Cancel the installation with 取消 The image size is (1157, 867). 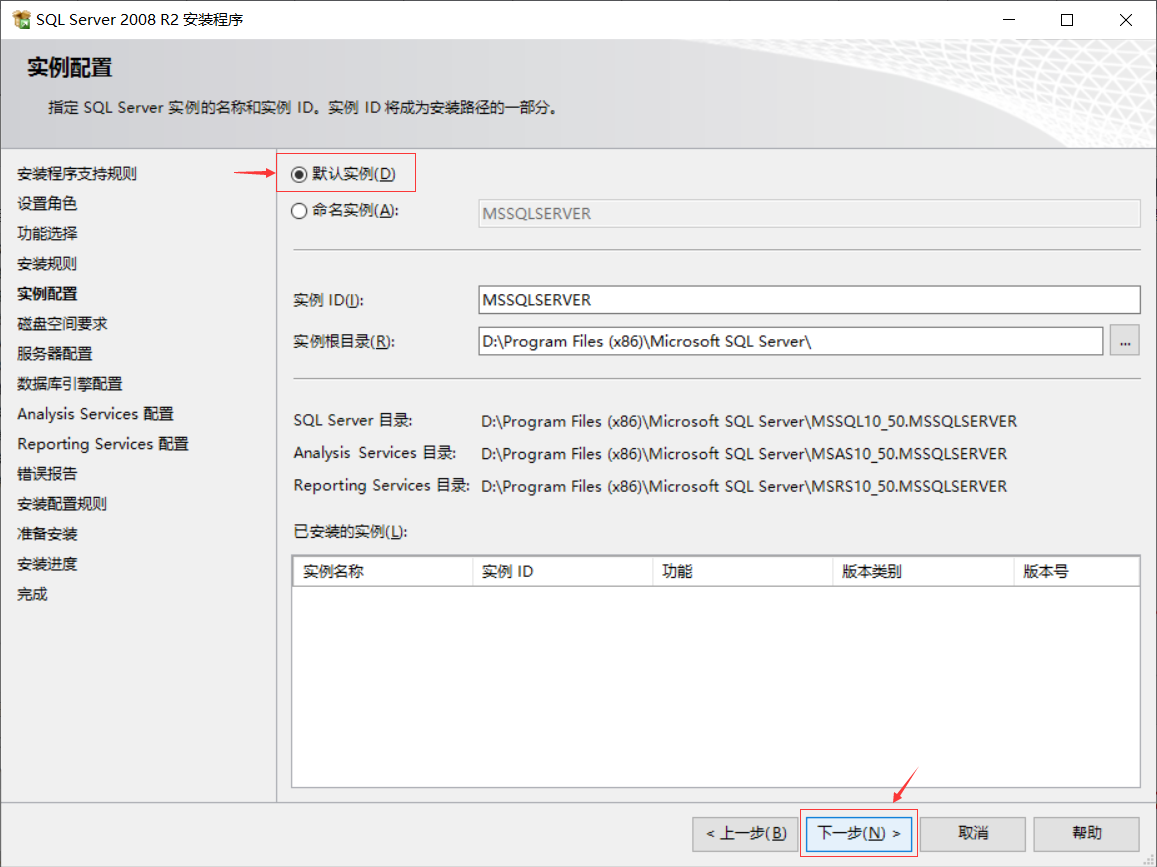coord(973,834)
